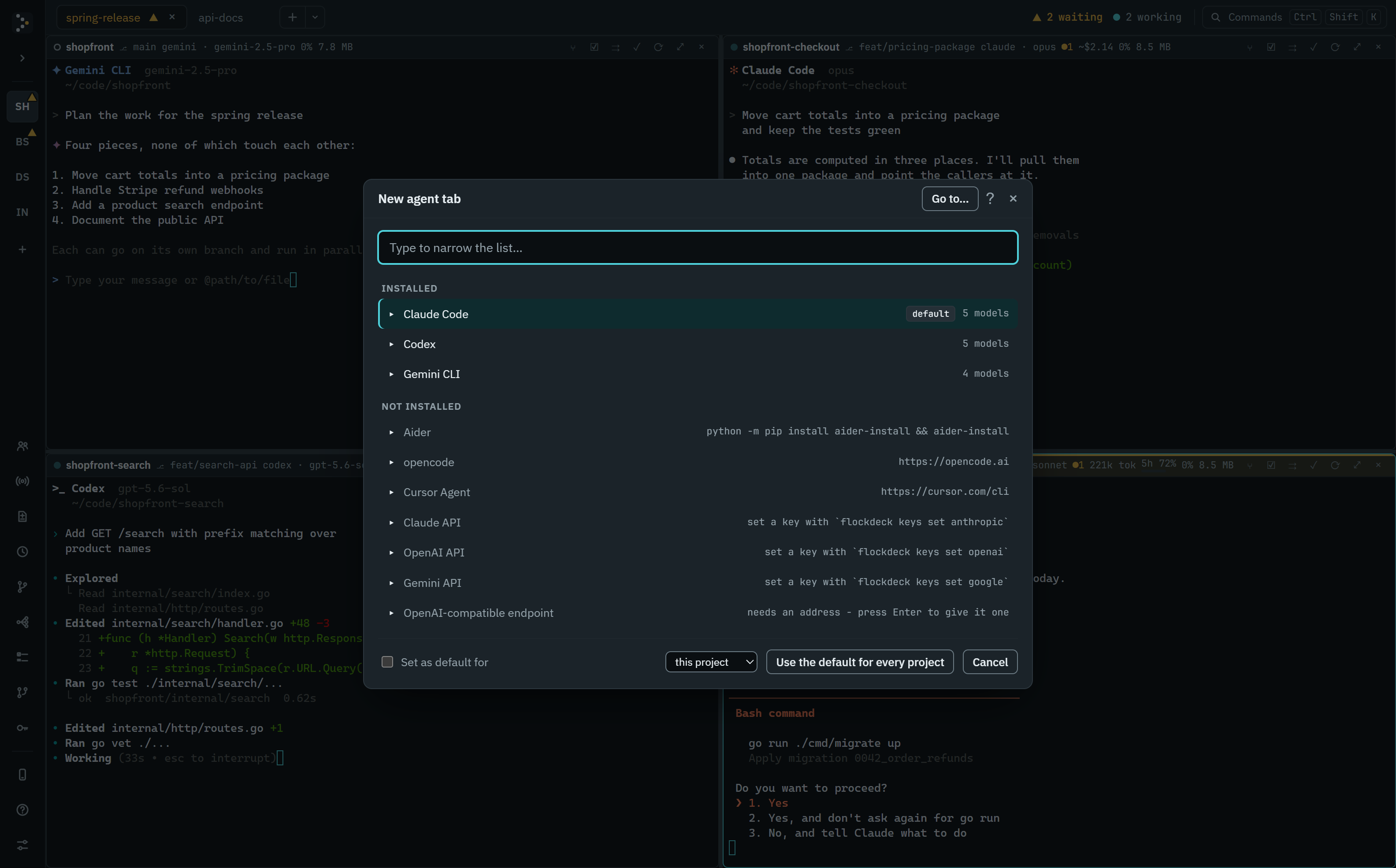Click the question mark help icon in the dialog
Screen dimensions: 1396x868
pyautogui.click(x=990, y=199)
